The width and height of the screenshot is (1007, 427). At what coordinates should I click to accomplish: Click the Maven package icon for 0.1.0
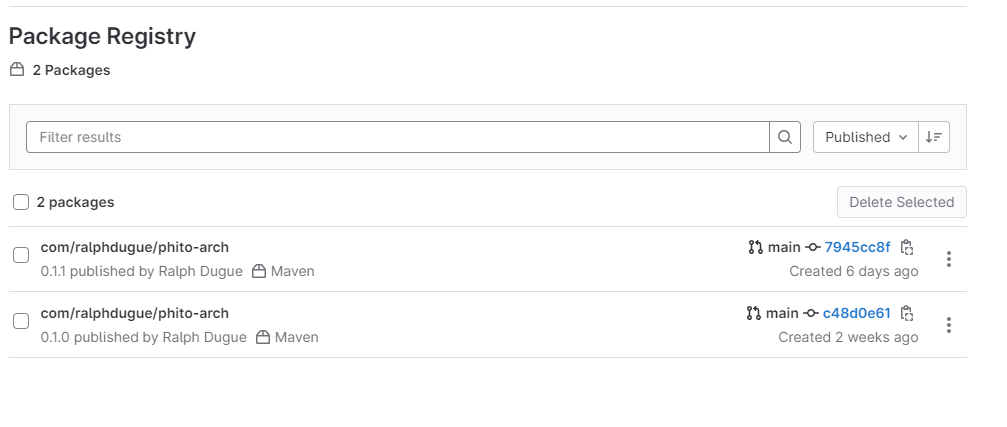pos(263,337)
